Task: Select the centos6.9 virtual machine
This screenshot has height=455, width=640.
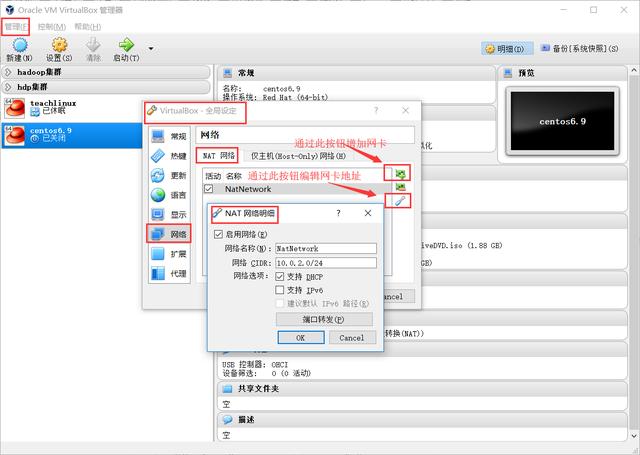Action: (71, 135)
